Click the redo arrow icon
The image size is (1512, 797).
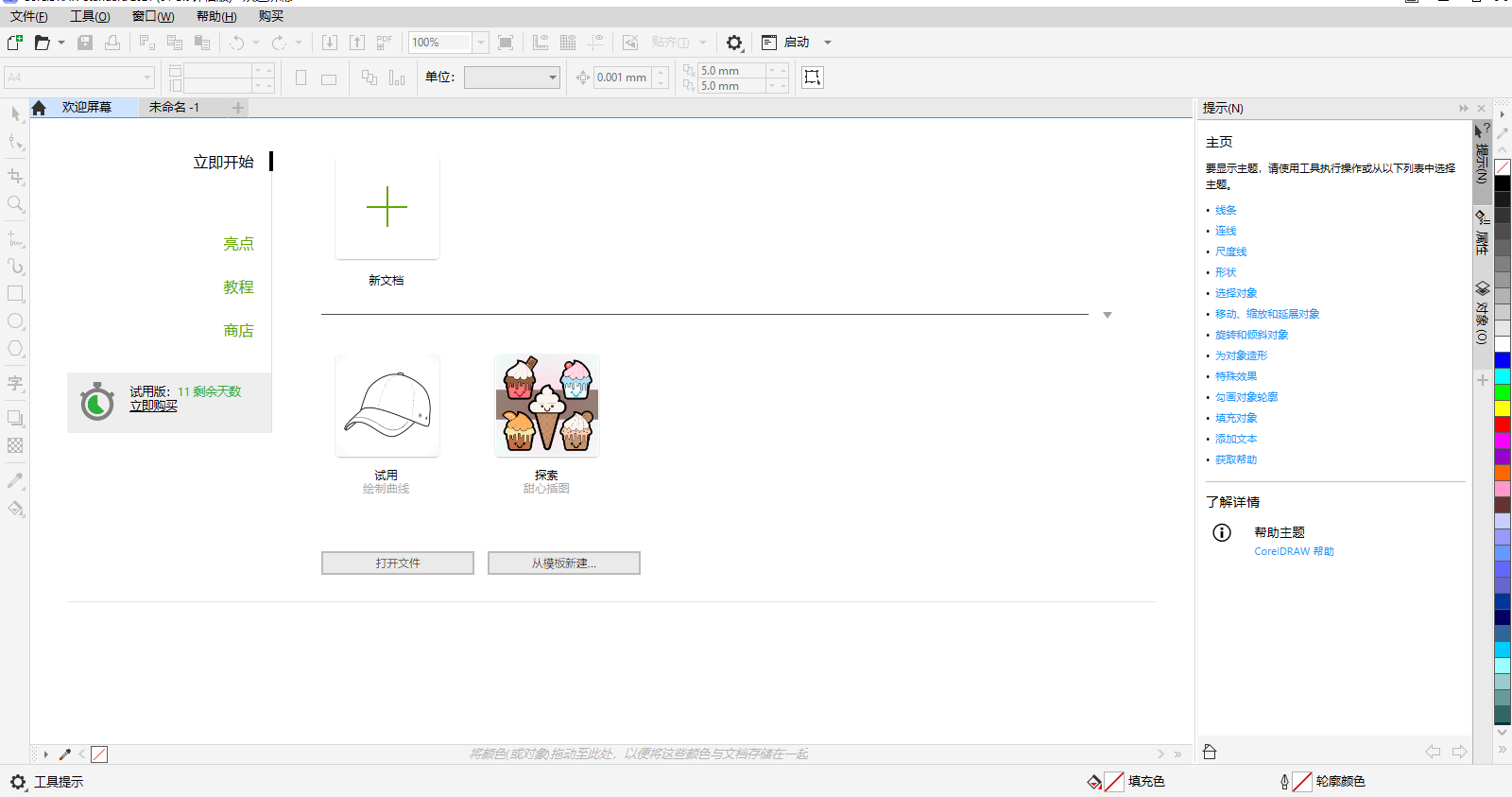point(279,43)
